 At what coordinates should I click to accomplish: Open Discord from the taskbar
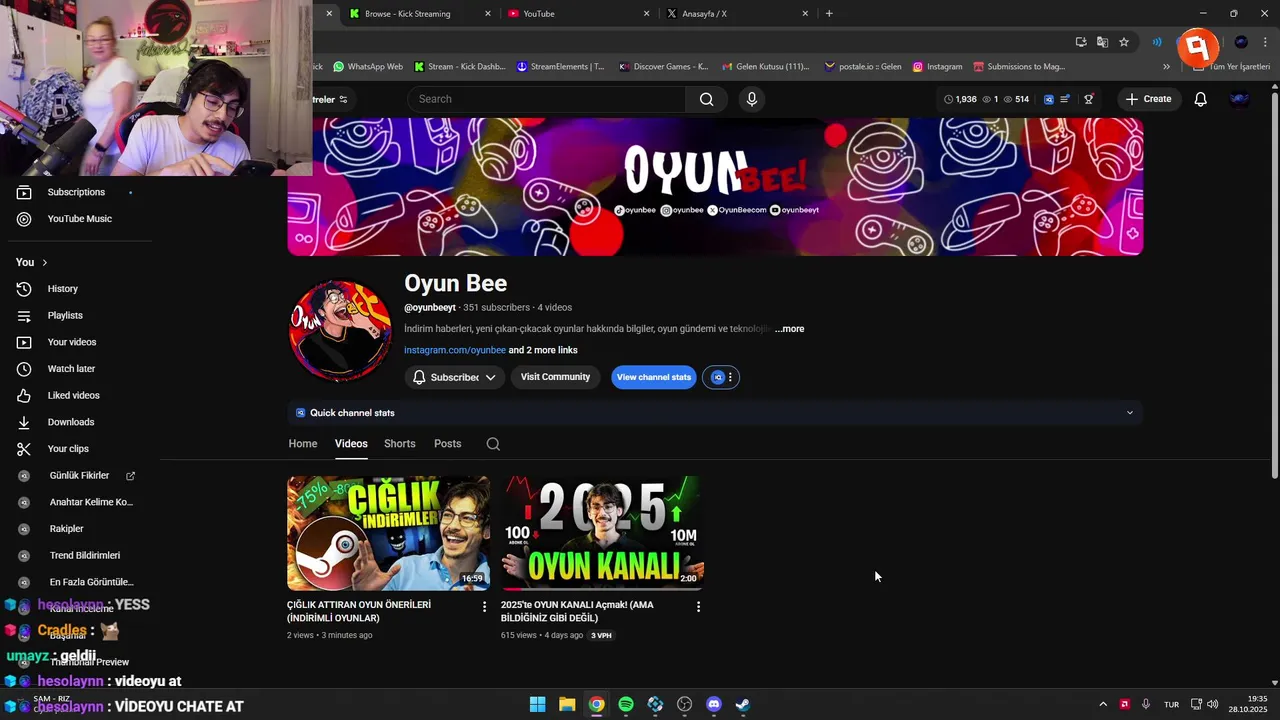click(714, 704)
